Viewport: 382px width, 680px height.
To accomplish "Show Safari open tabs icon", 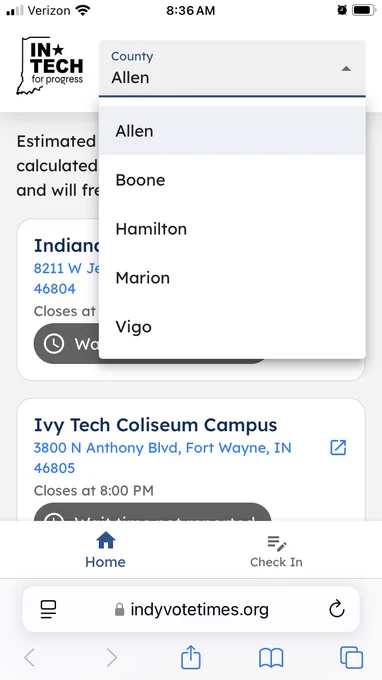I will click(x=351, y=657).
